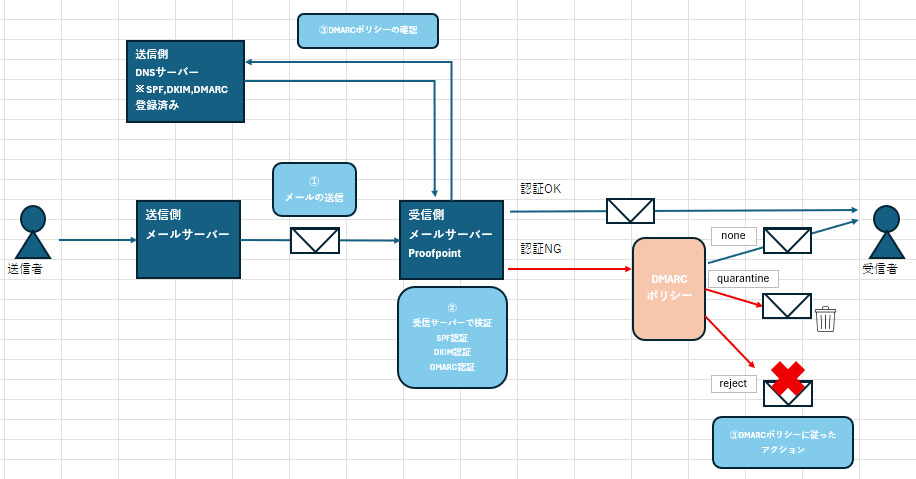Click the sender person icon labeled 送信者
Screen dimensions: 916x479
[33, 233]
